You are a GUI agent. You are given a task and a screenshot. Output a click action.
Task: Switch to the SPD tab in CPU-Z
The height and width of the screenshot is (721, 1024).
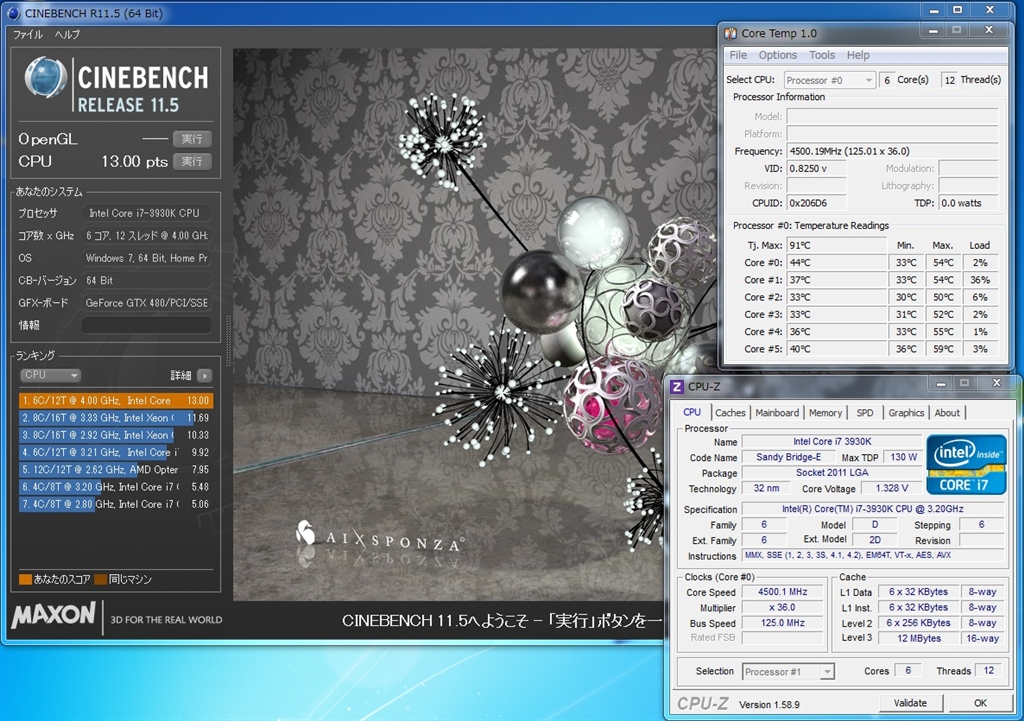(865, 413)
